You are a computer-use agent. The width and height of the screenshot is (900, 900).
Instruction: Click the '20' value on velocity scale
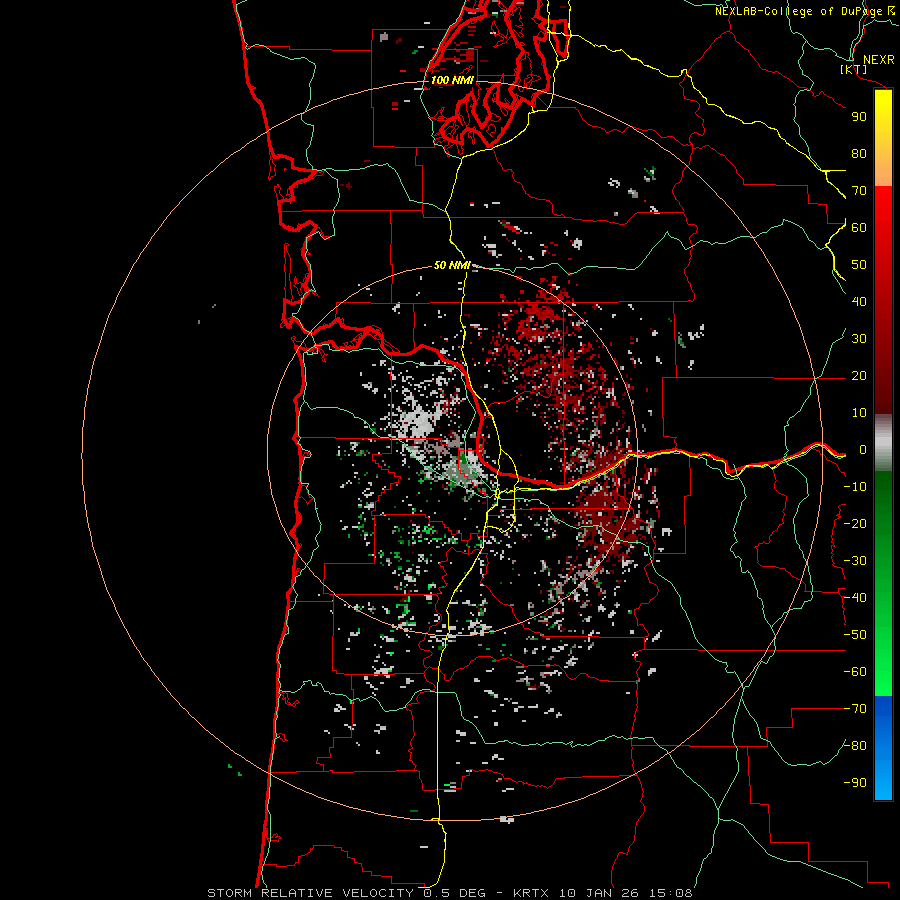tap(859, 376)
